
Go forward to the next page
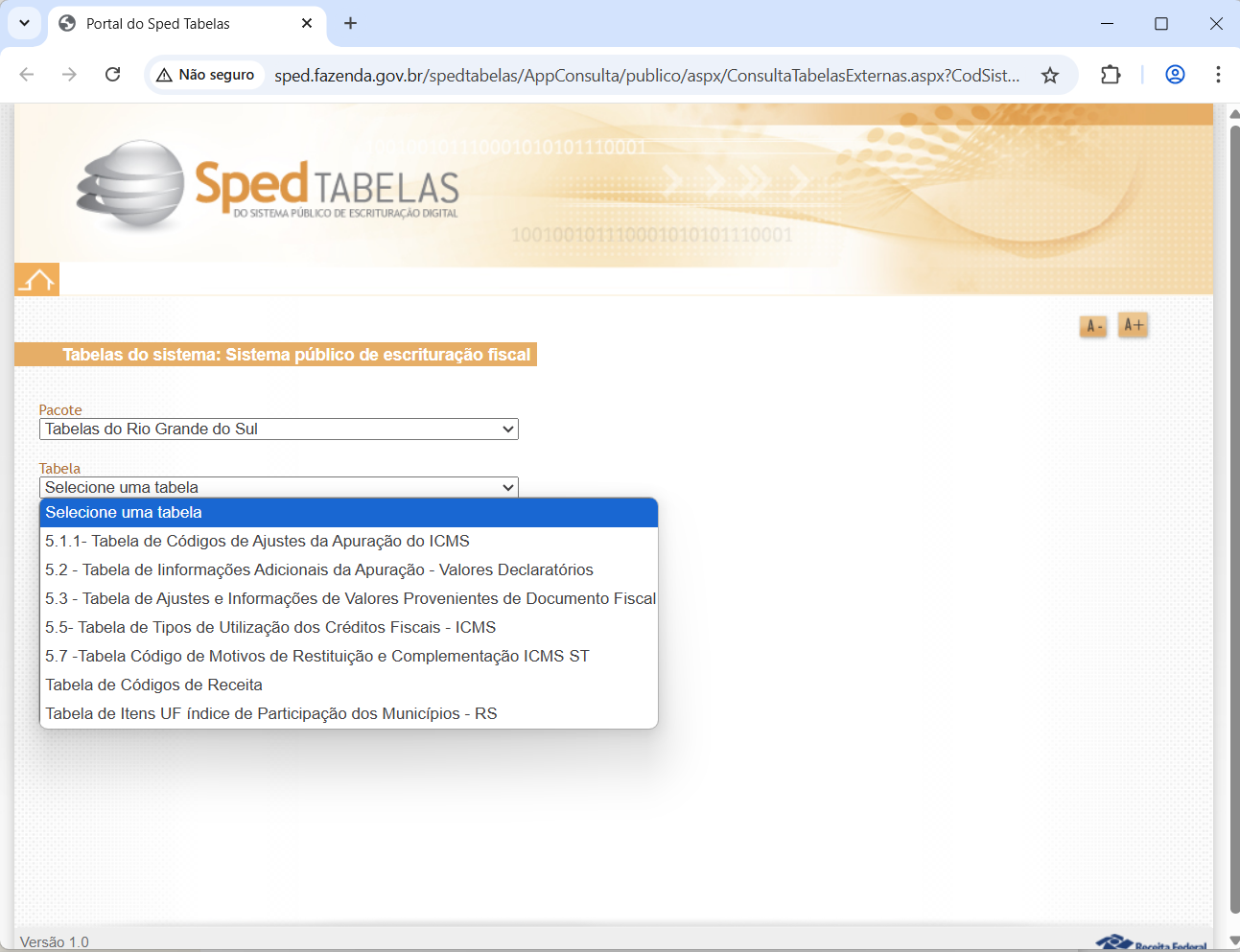click(x=69, y=75)
